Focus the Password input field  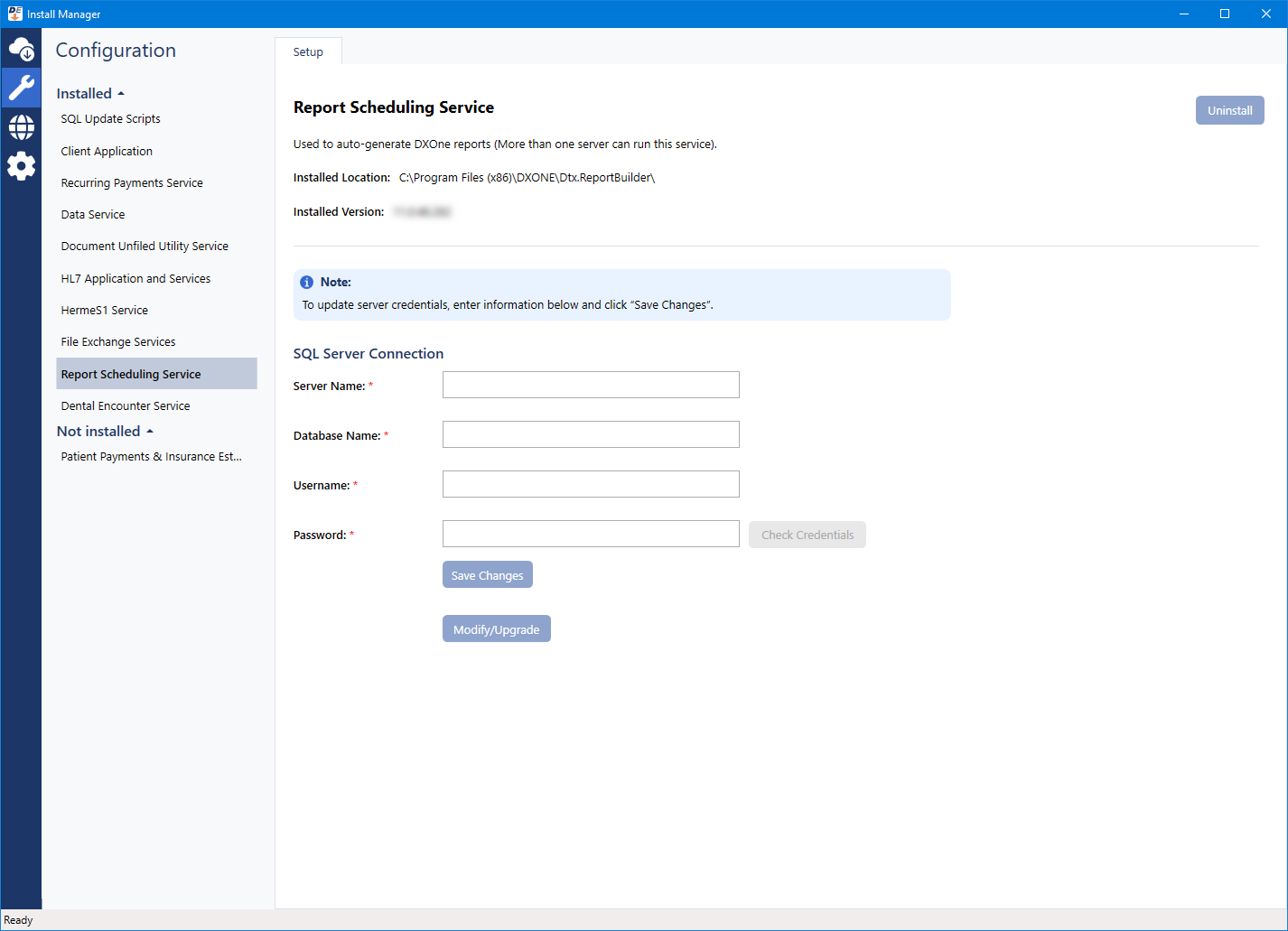[590, 533]
